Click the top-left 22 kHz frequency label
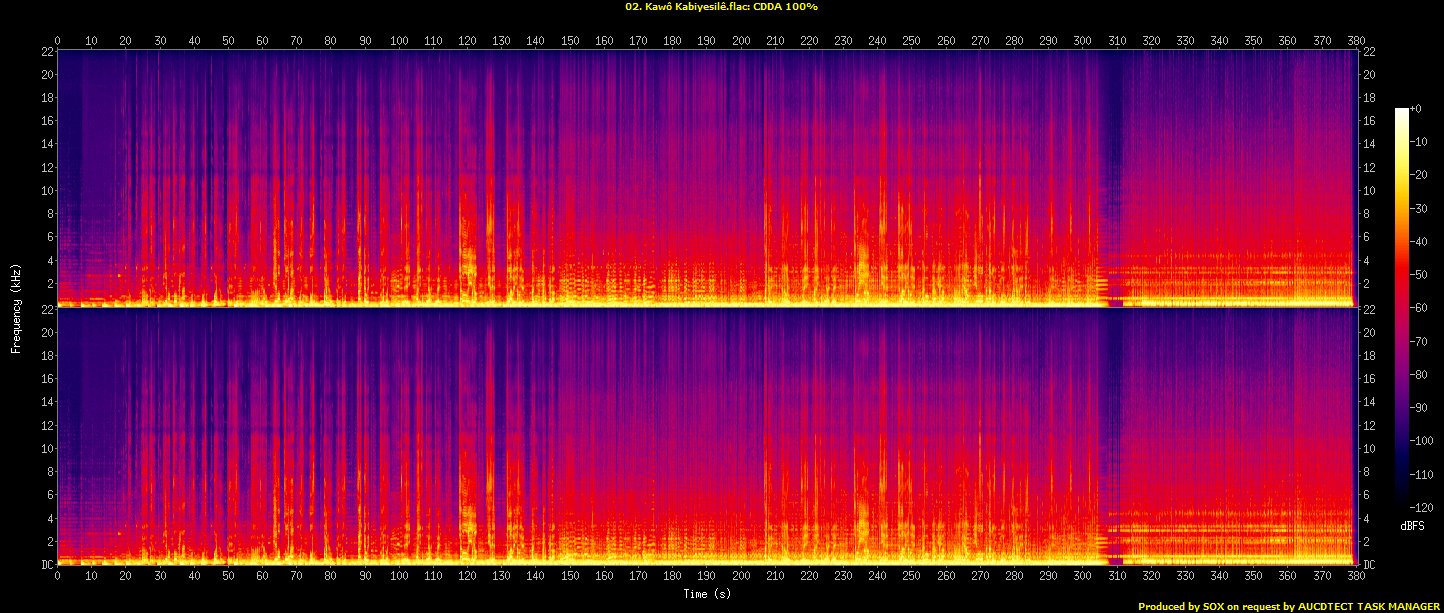The height and width of the screenshot is (613, 1444). coord(47,52)
